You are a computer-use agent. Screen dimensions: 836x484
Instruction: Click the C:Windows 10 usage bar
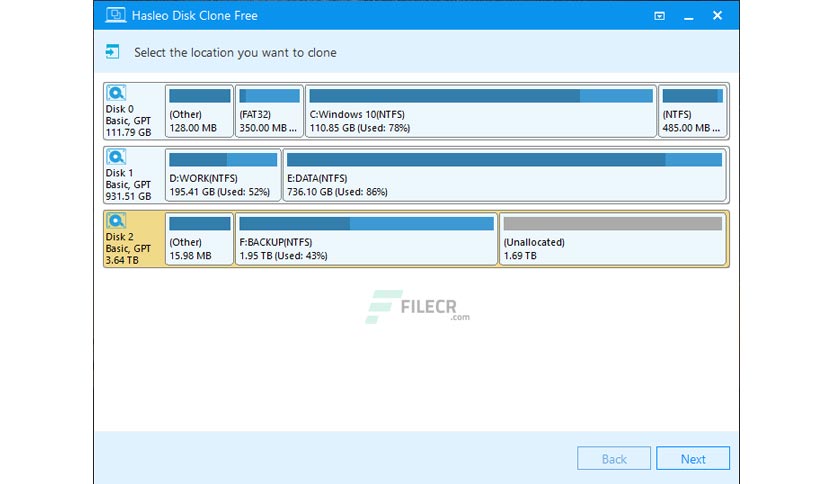click(x=480, y=96)
